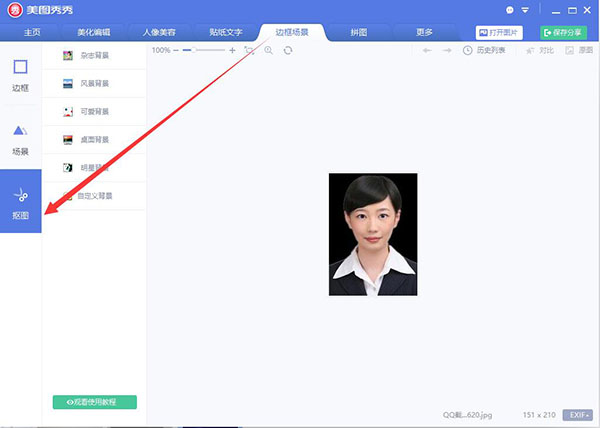
Task: Click the zoom-out minus icon
Action: click(x=176, y=50)
